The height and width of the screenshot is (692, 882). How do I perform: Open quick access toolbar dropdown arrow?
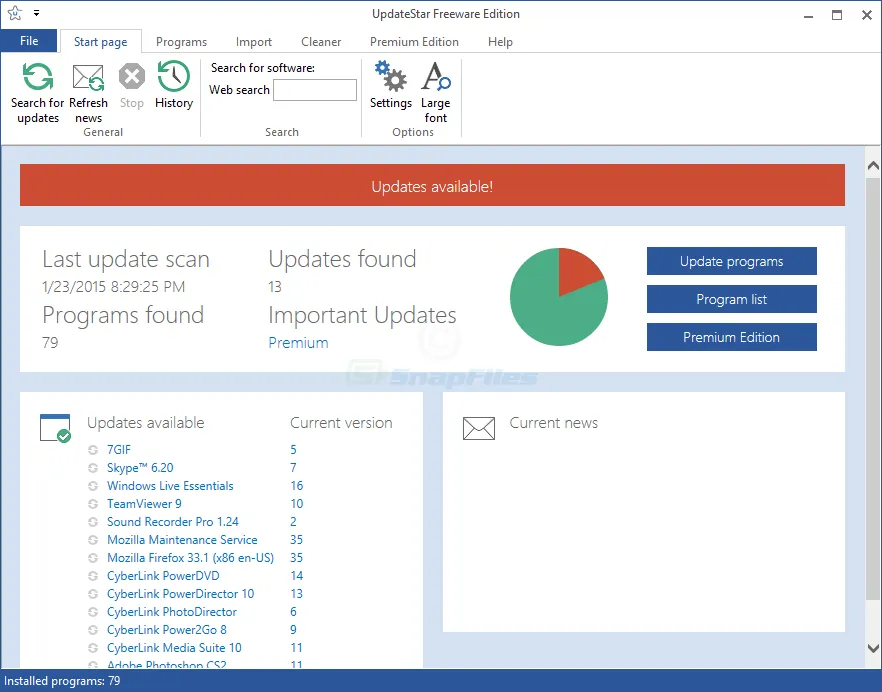coord(37,12)
